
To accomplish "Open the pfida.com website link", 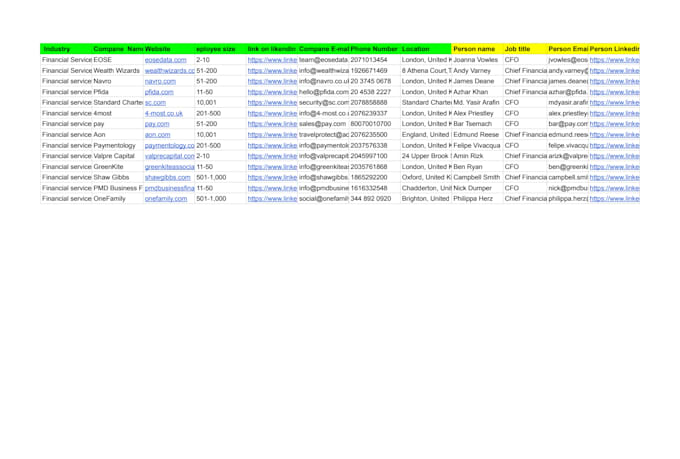I will (x=159, y=92).
